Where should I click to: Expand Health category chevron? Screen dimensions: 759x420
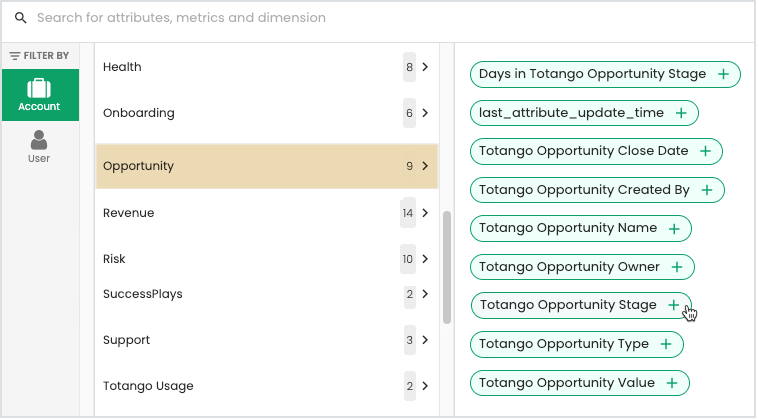click(x=425, y=67)
